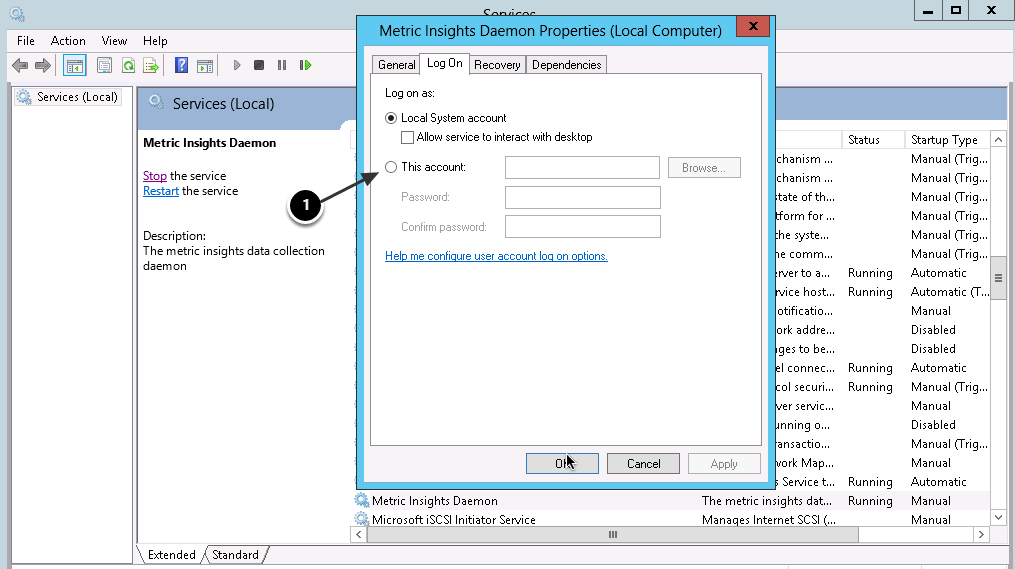Switch to the General tab
1015x569 pixels.
(x=396, y=65)
